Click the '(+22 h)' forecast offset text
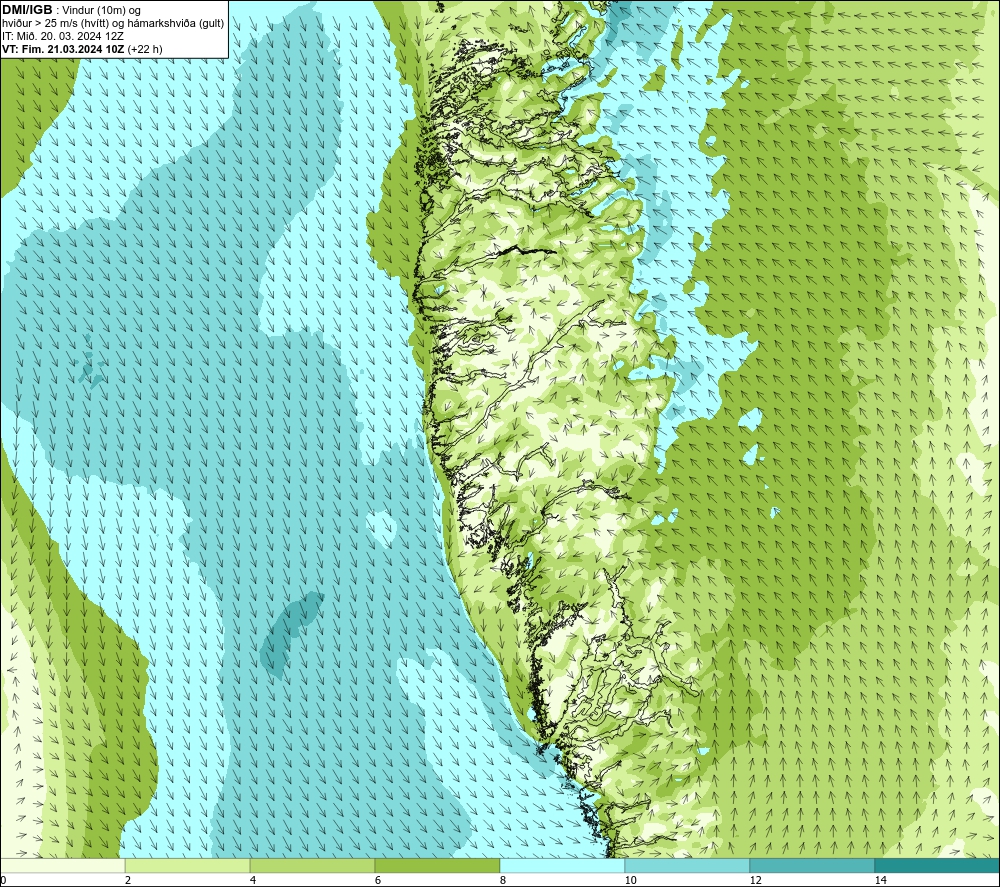Image resolution: width=1000 pixels, height=887 pixels. point(145,49)
